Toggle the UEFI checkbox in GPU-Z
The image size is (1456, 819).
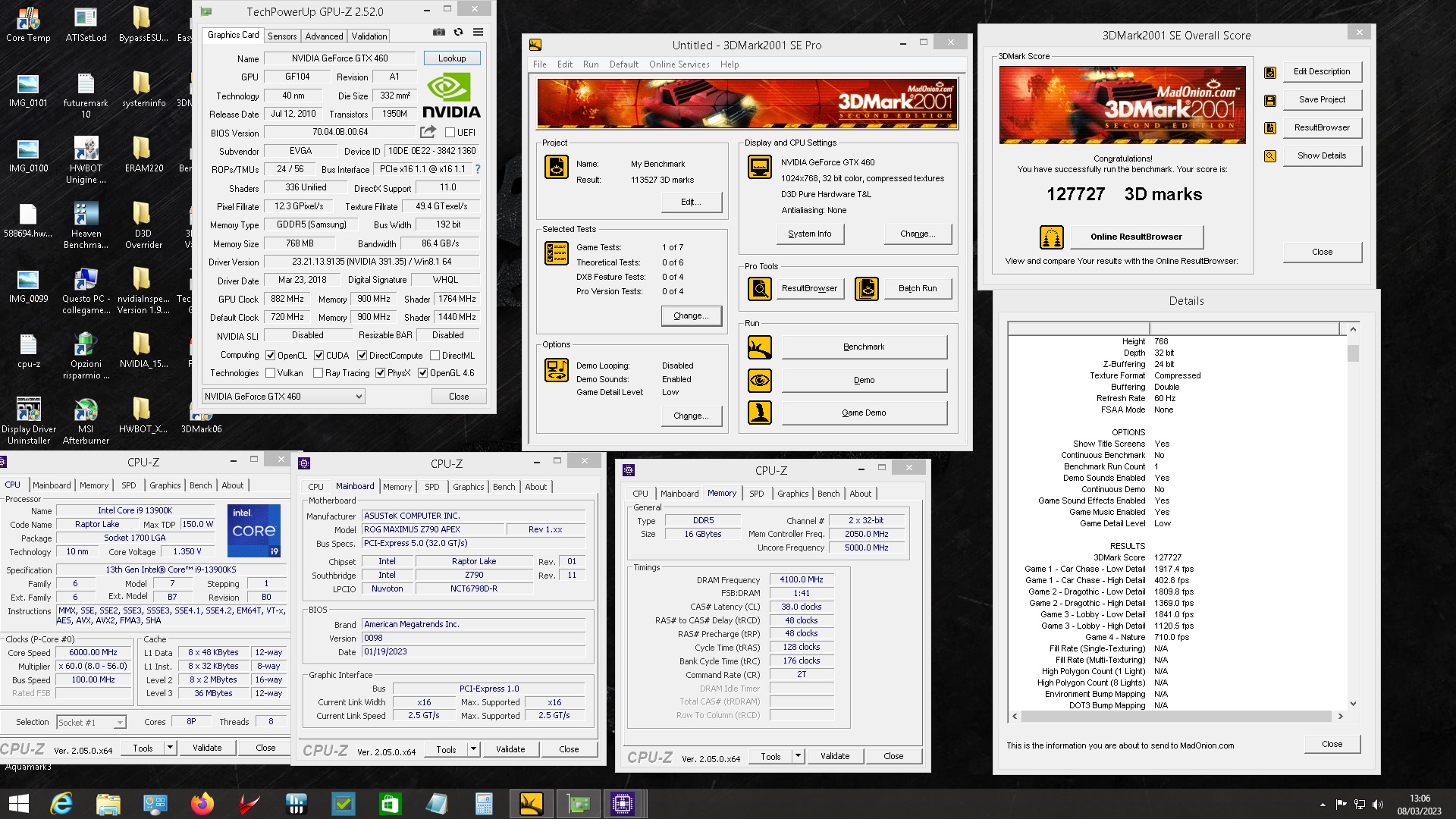pyautogui.click(x=450, y=133)
